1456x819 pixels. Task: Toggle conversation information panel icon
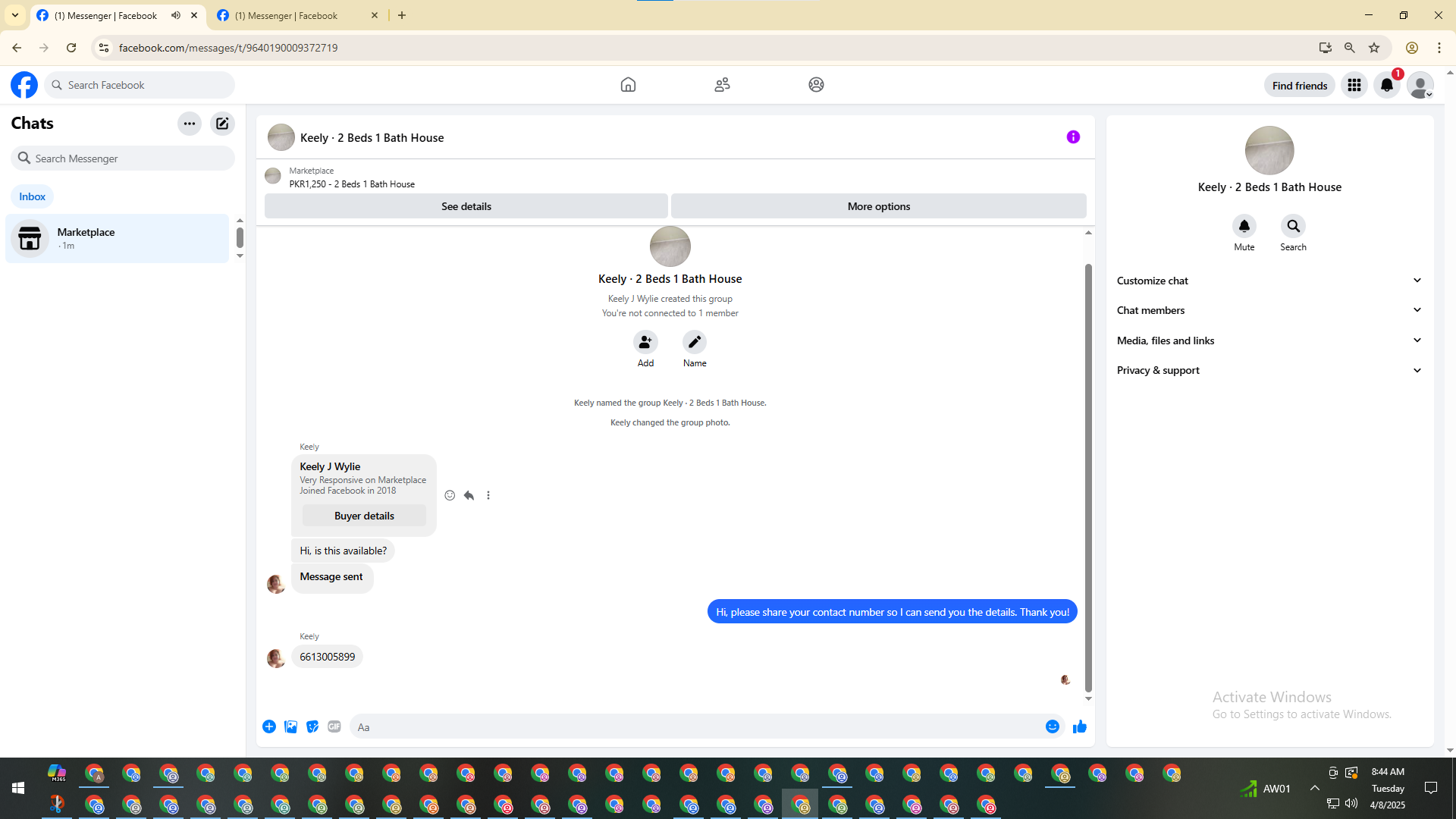pos(1072,137)
